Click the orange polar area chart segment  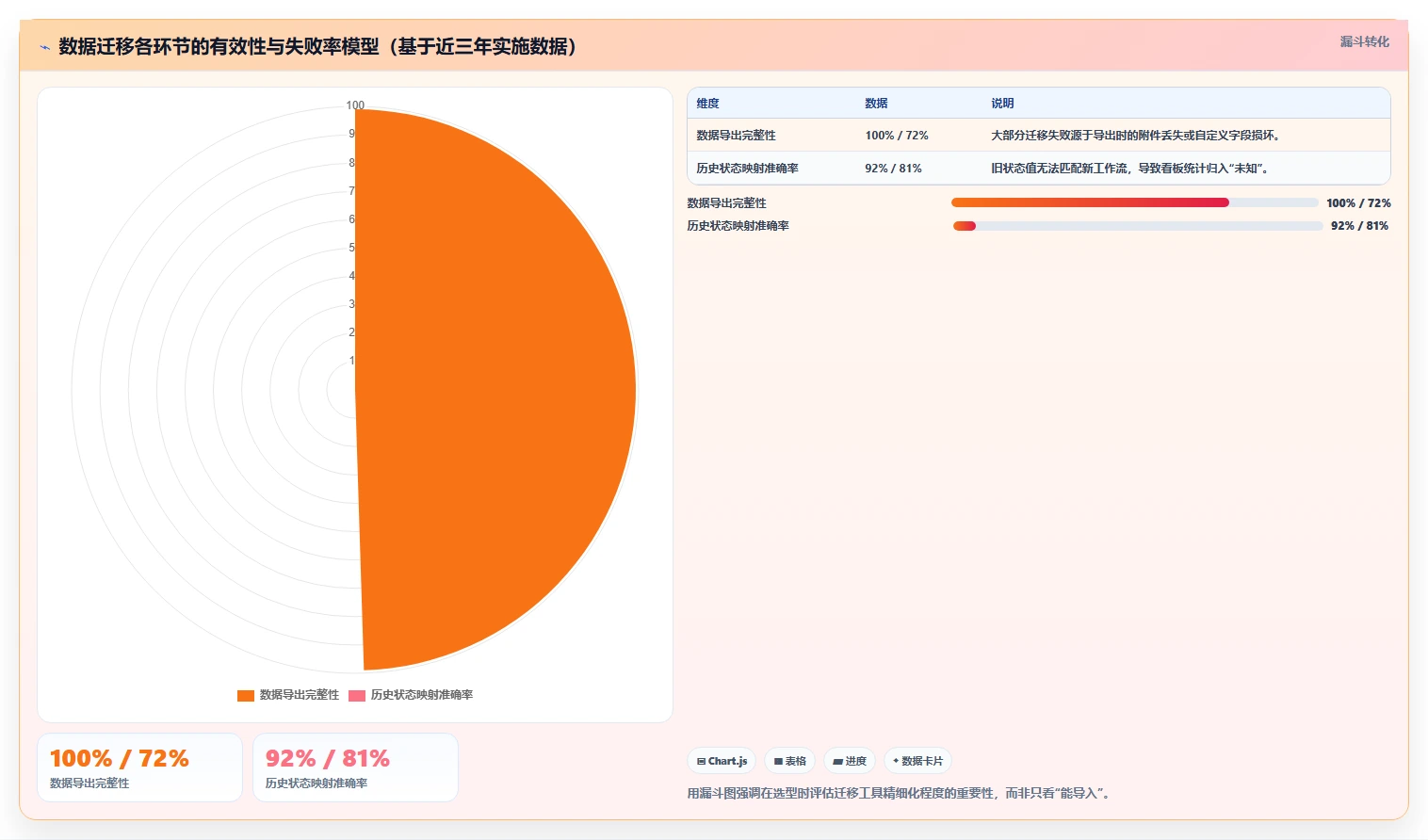pos(496,390)
